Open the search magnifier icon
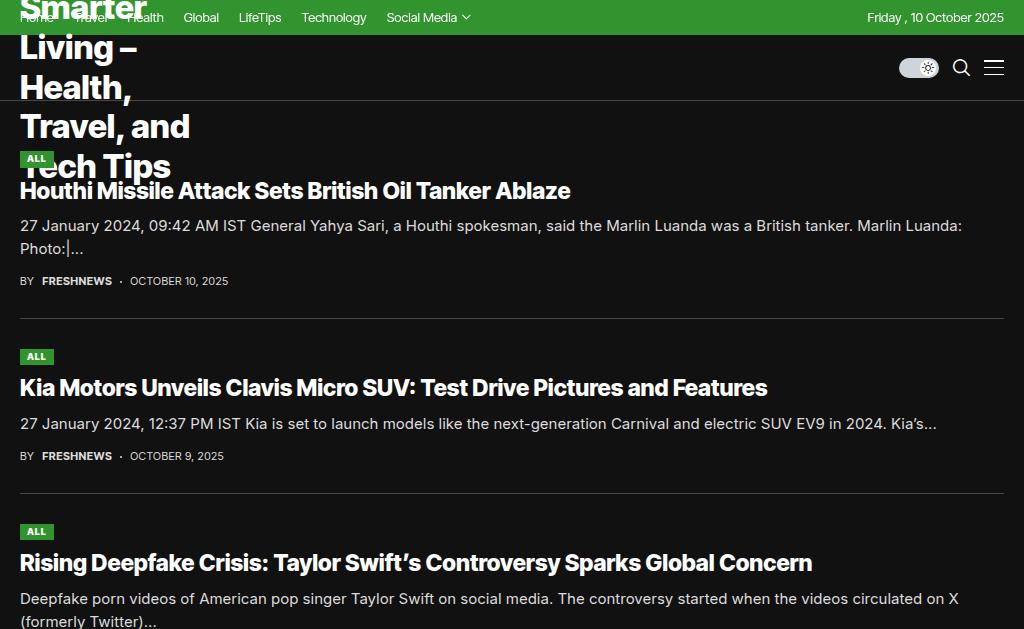Image resolution: width=1024 pixels, height=629 pixels. [961, 68]
